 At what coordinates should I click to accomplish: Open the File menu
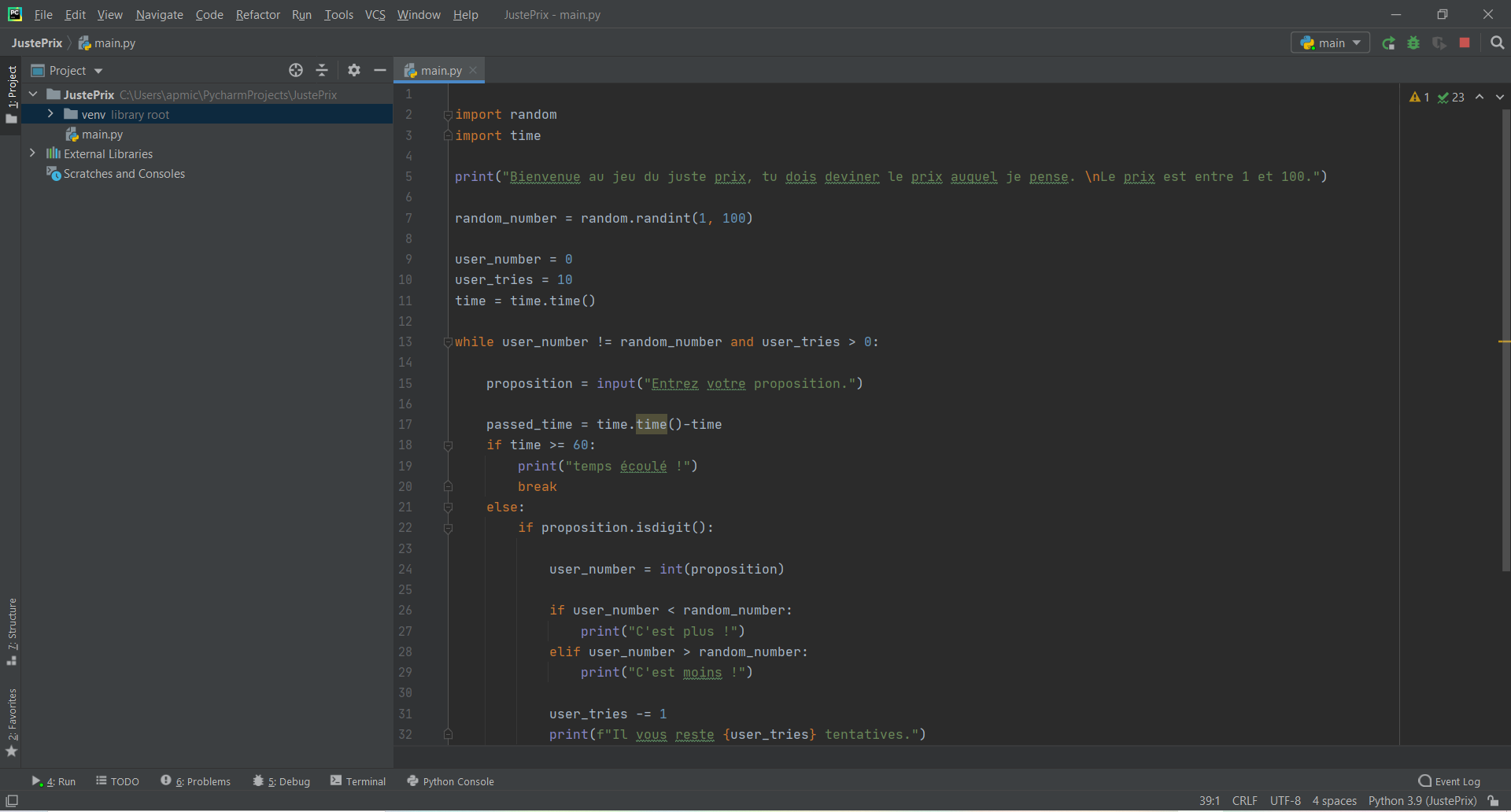pos(43,15)
